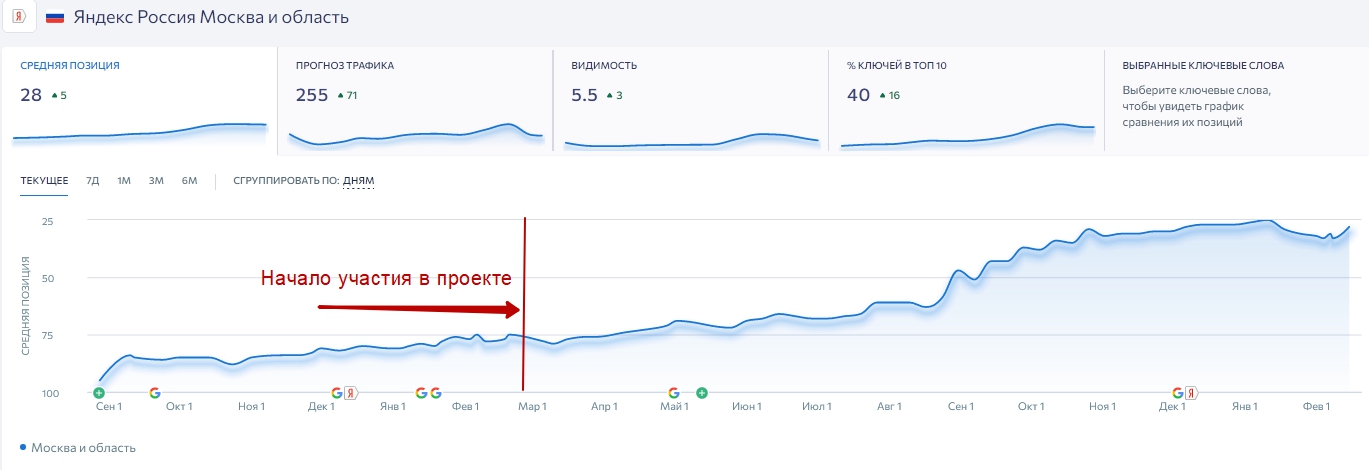
Task: Click the traffic forecast value 255
Action: 312,95
